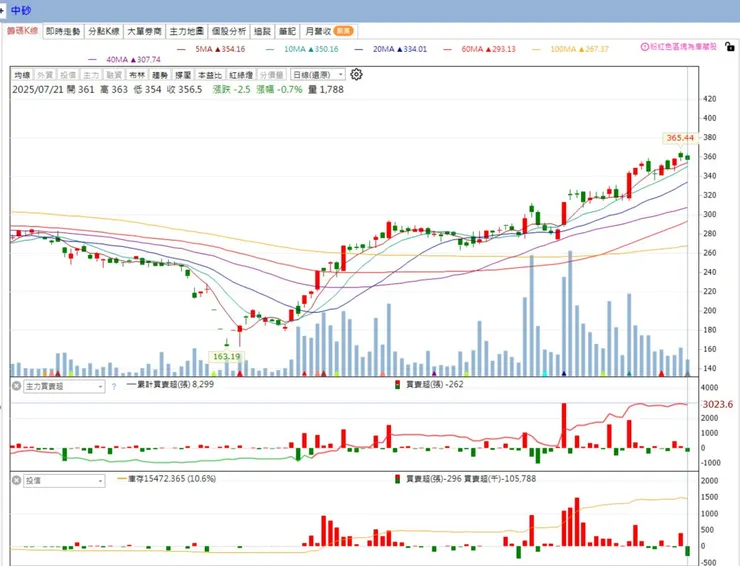Click the 60MA legend entry
740x566 pixels.
[479, 49]
